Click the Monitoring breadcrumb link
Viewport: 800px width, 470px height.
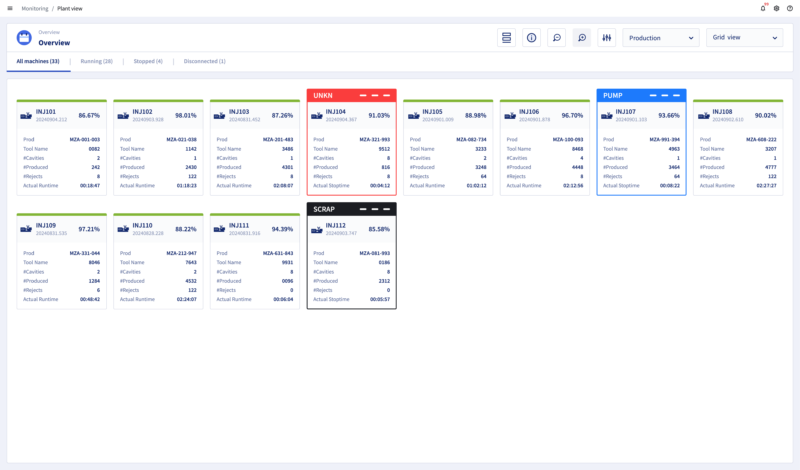coord(35,9)
